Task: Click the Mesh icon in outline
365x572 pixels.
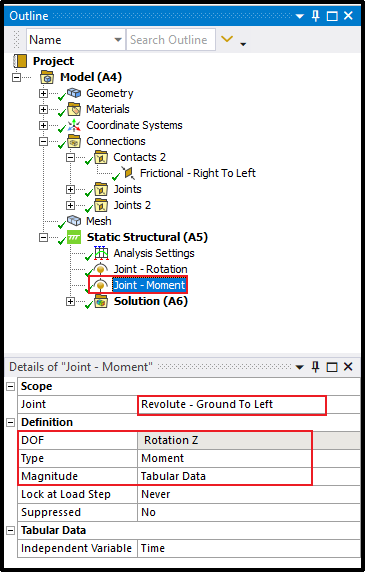Action: coord(74,221)
